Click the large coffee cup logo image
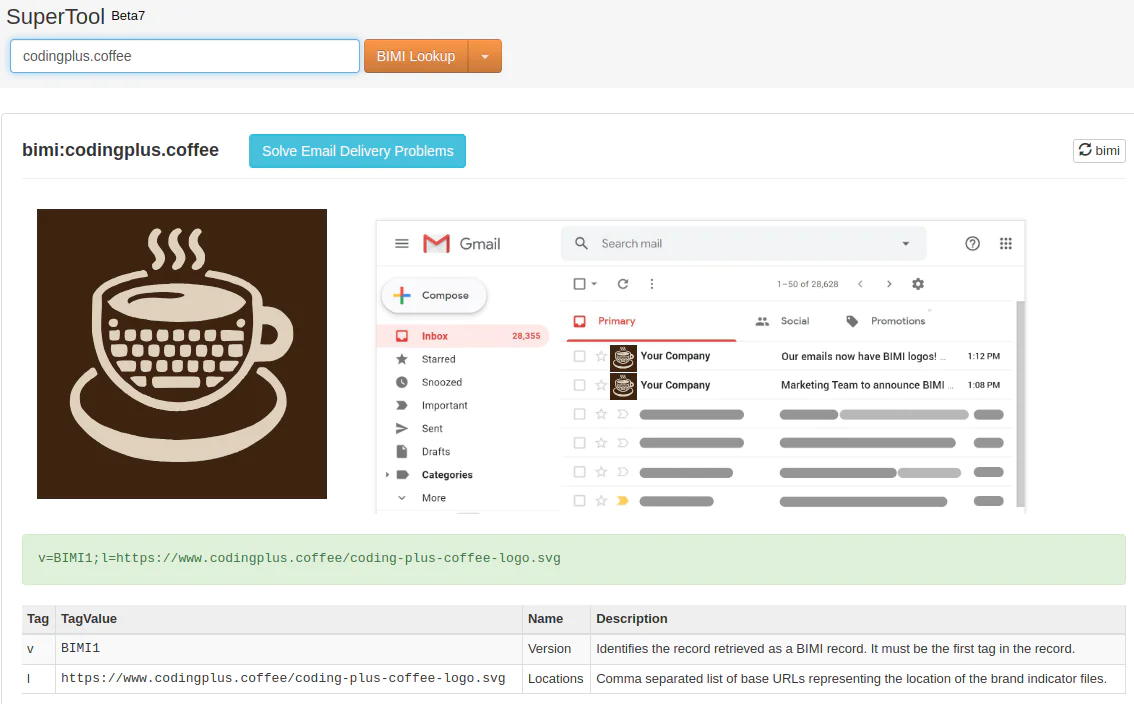 coord(182,354)
